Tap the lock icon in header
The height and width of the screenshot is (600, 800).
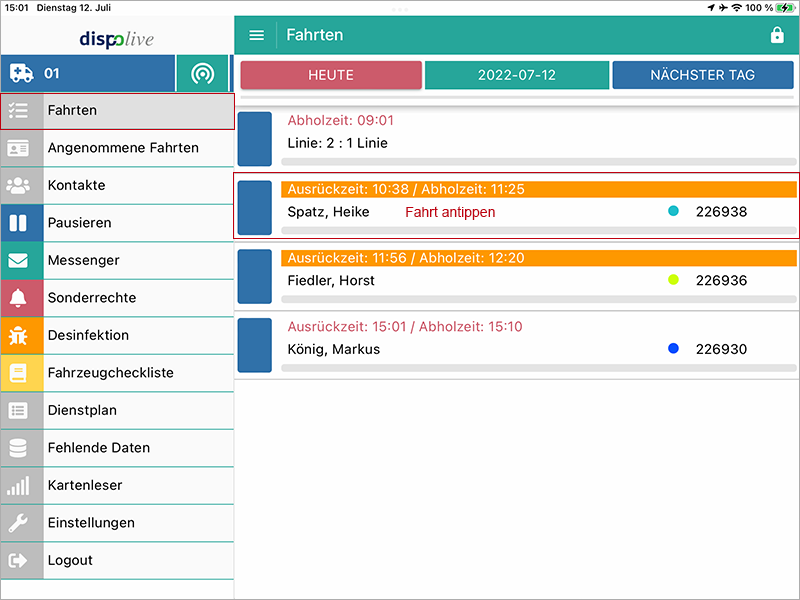[x=777, y=35]
